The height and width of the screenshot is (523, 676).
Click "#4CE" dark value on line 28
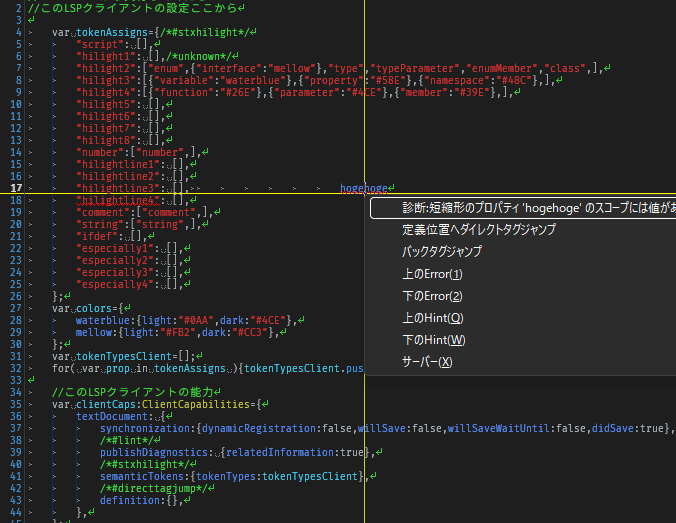point(268,321)
